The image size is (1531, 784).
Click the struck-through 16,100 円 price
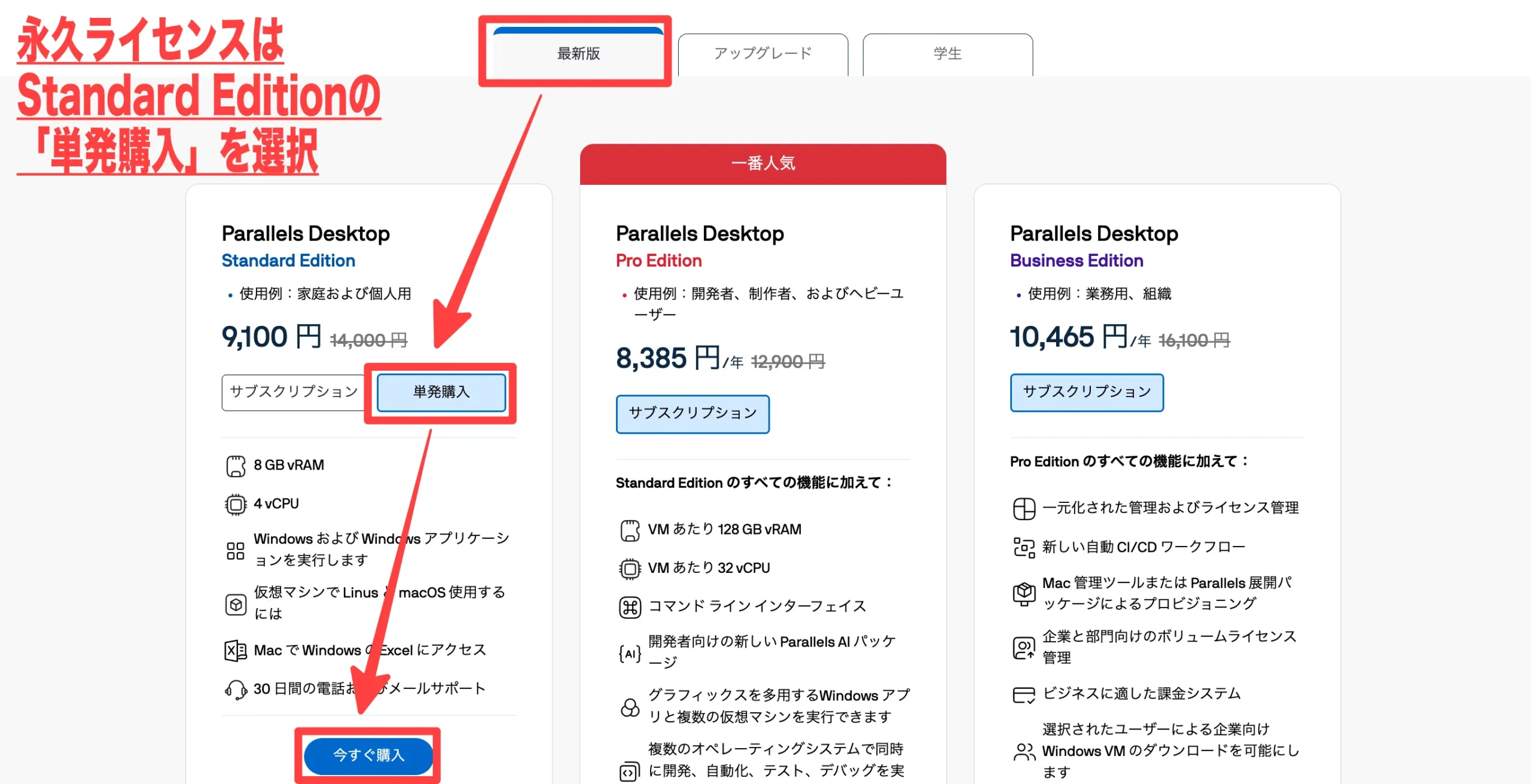[1194, 340]
